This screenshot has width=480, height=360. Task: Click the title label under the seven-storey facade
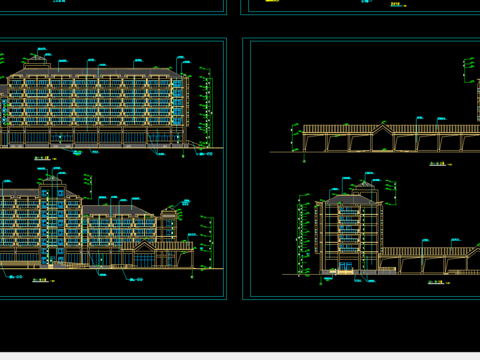tap(45, 158)
